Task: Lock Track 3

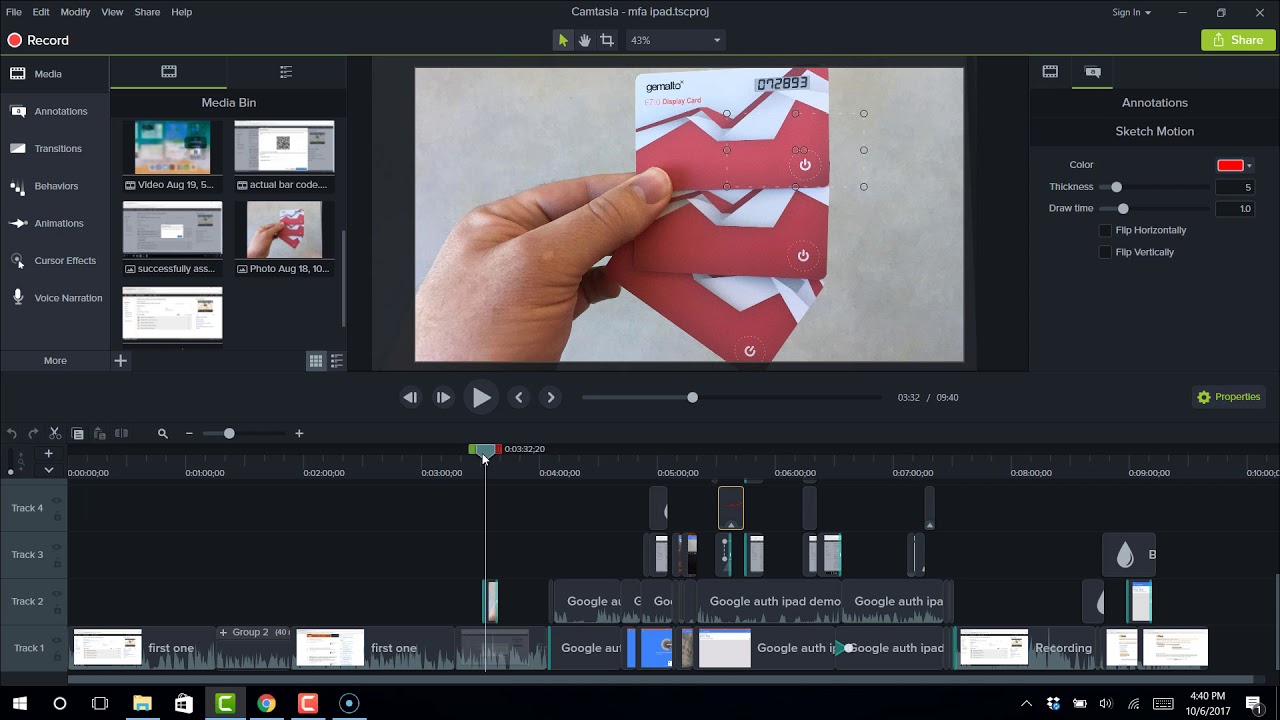Action: [57, 563]
